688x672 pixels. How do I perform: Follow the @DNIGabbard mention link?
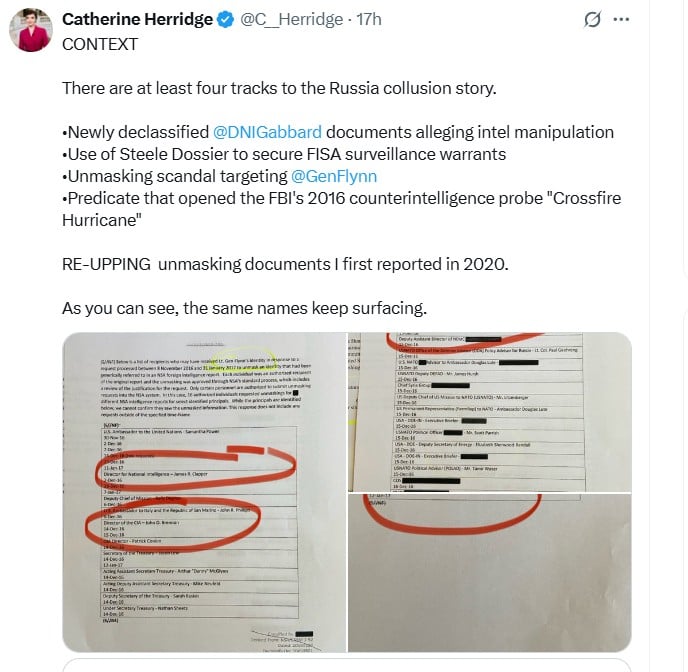(267, 132)
